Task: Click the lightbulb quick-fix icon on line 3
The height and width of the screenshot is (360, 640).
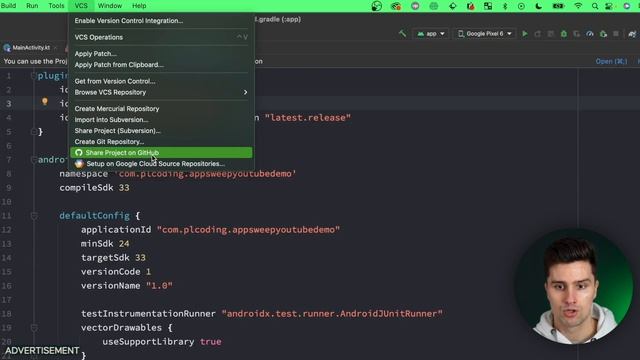Action: pos(45,101)
